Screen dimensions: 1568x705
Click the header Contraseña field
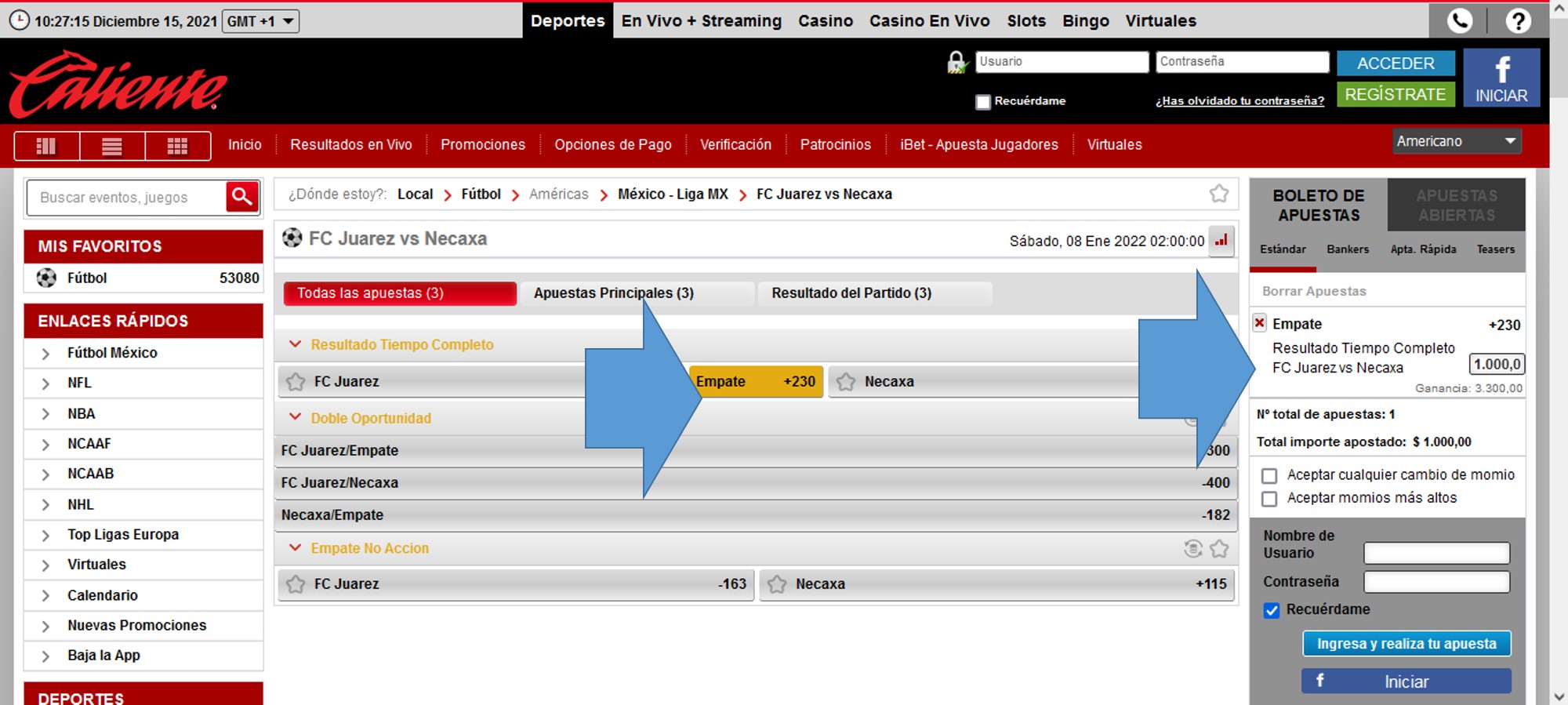click(x=1242, y=62)
